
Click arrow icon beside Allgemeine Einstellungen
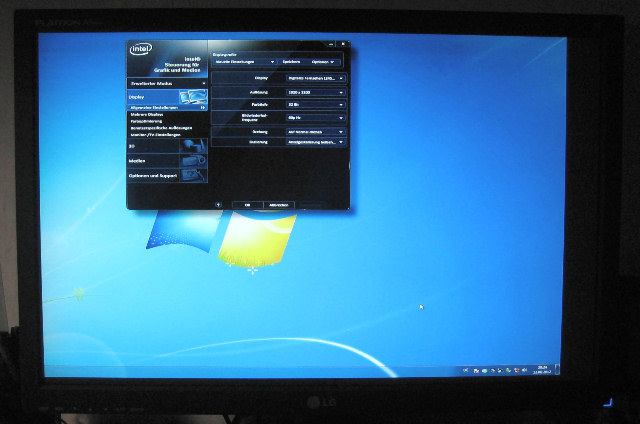pos(202,108)
